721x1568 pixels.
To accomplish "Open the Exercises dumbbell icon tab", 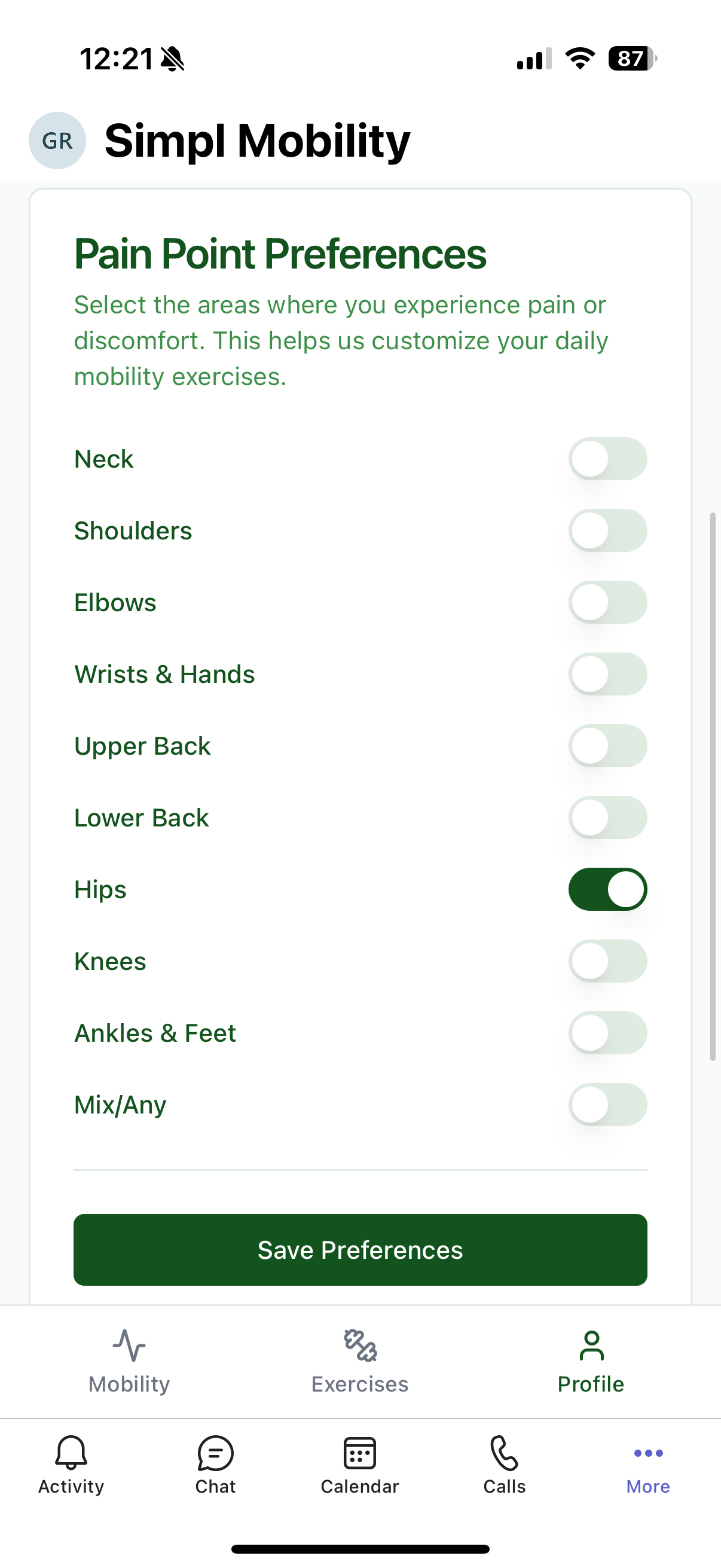I will [x=360, y=1345].
